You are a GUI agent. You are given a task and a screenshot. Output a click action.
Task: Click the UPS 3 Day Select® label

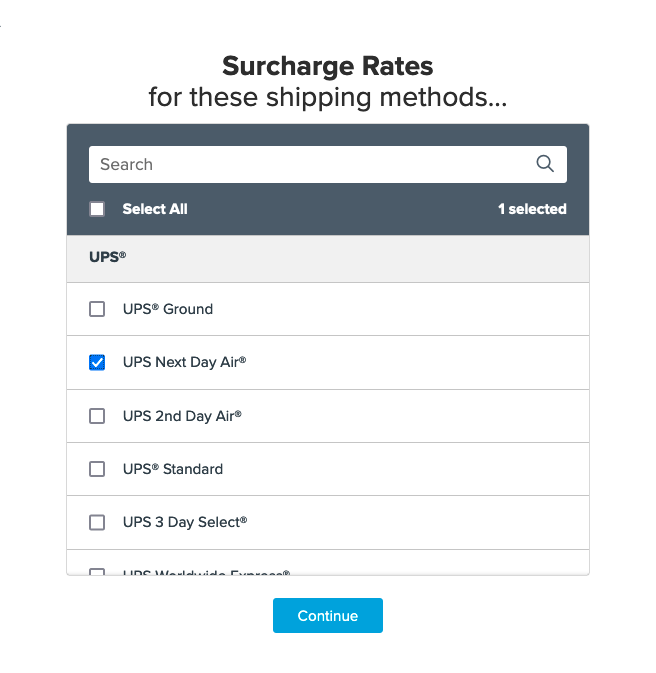click(x=185, y=522)
